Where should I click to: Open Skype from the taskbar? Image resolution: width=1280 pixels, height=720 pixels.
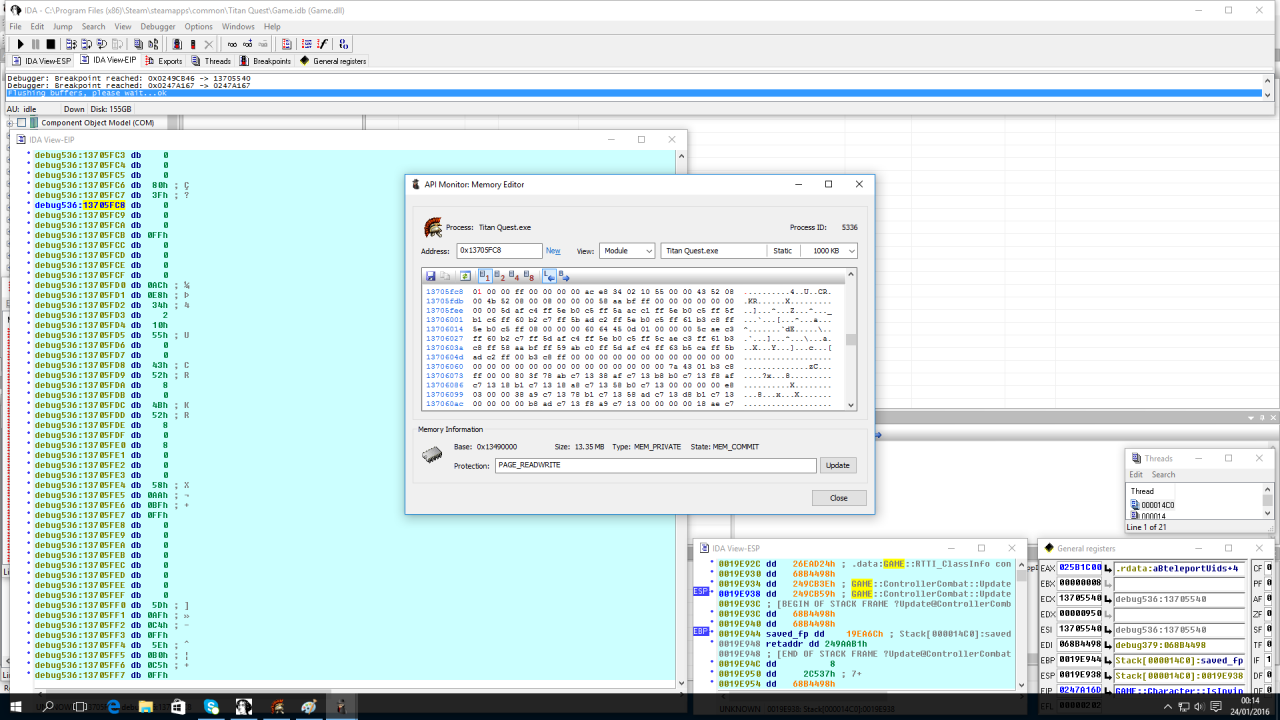coord(211,706)
